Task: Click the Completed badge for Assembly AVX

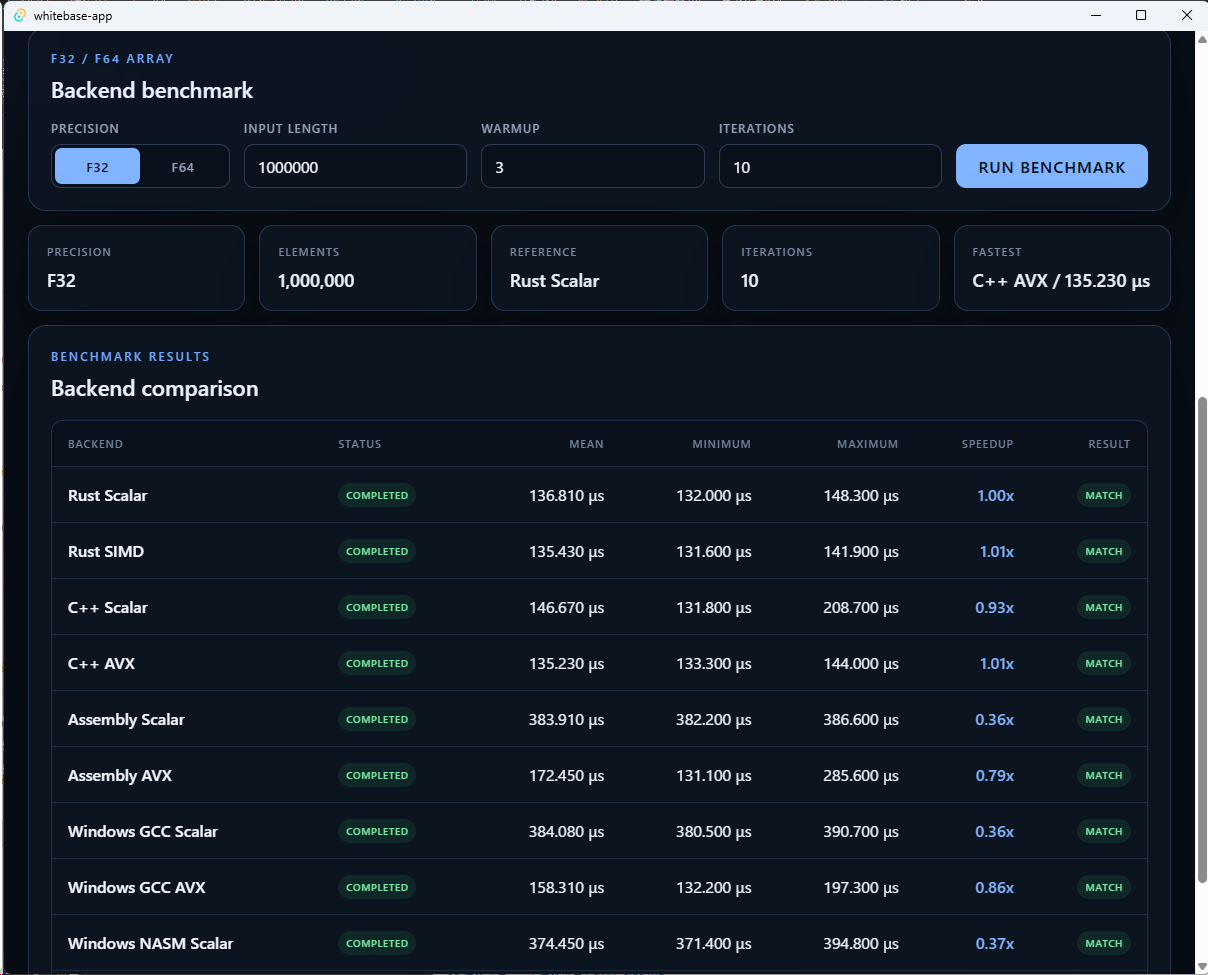Action: click(x=377, y=775)
